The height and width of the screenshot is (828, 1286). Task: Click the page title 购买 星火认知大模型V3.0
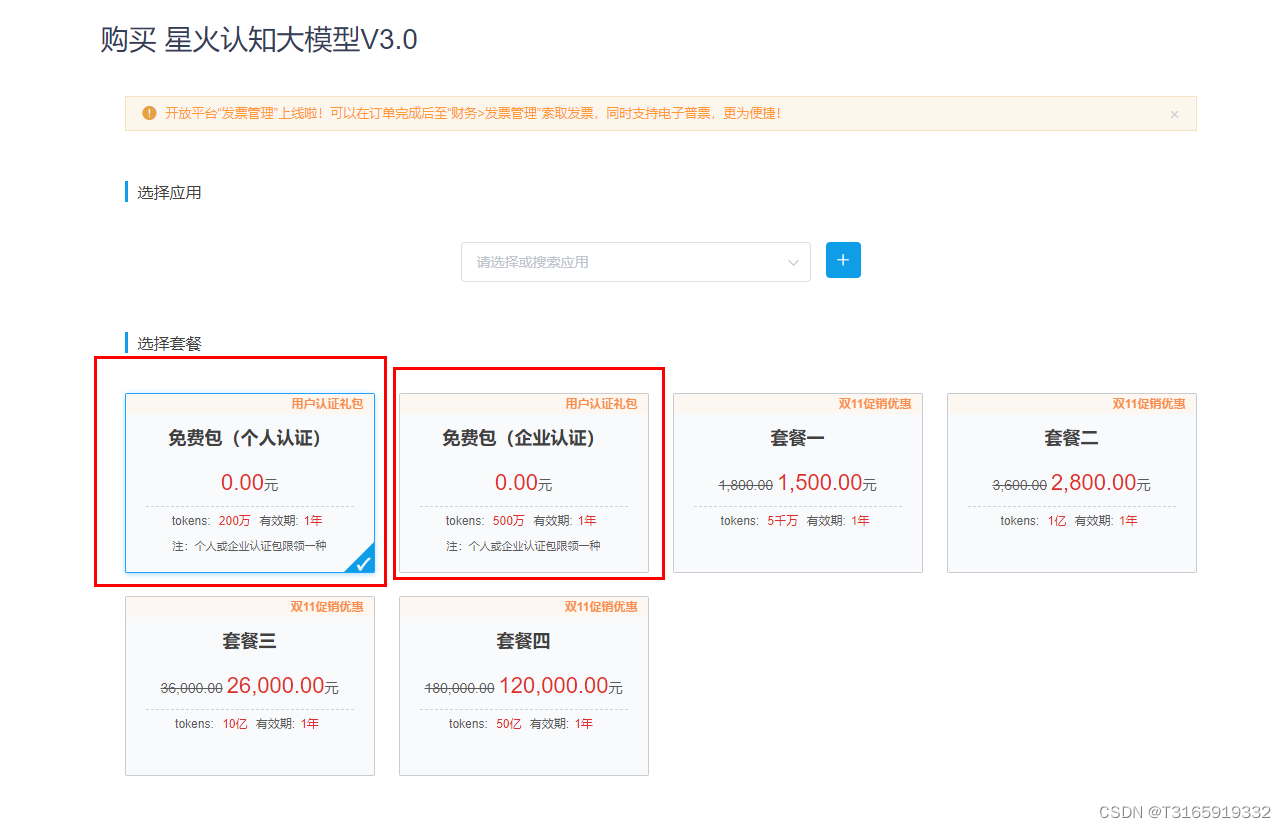259,40
